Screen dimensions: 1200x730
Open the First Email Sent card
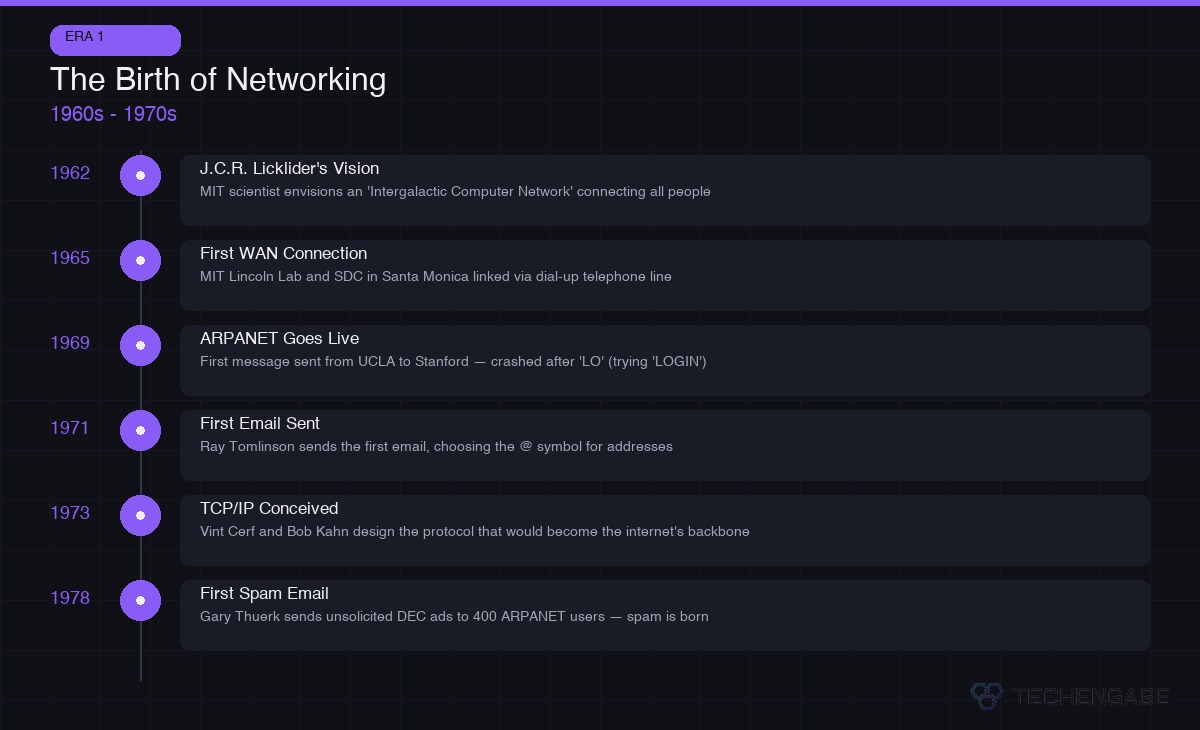[x=665, y=445]
